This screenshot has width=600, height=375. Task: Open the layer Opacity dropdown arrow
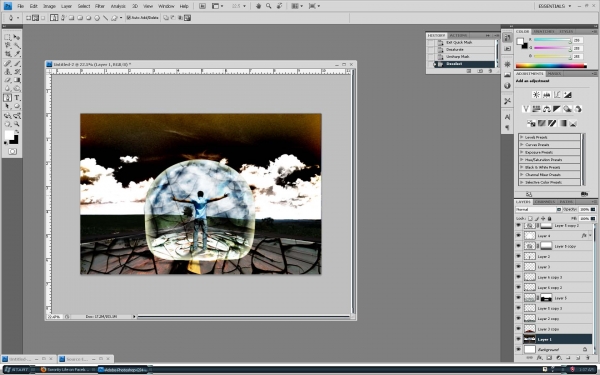[593, 209]
